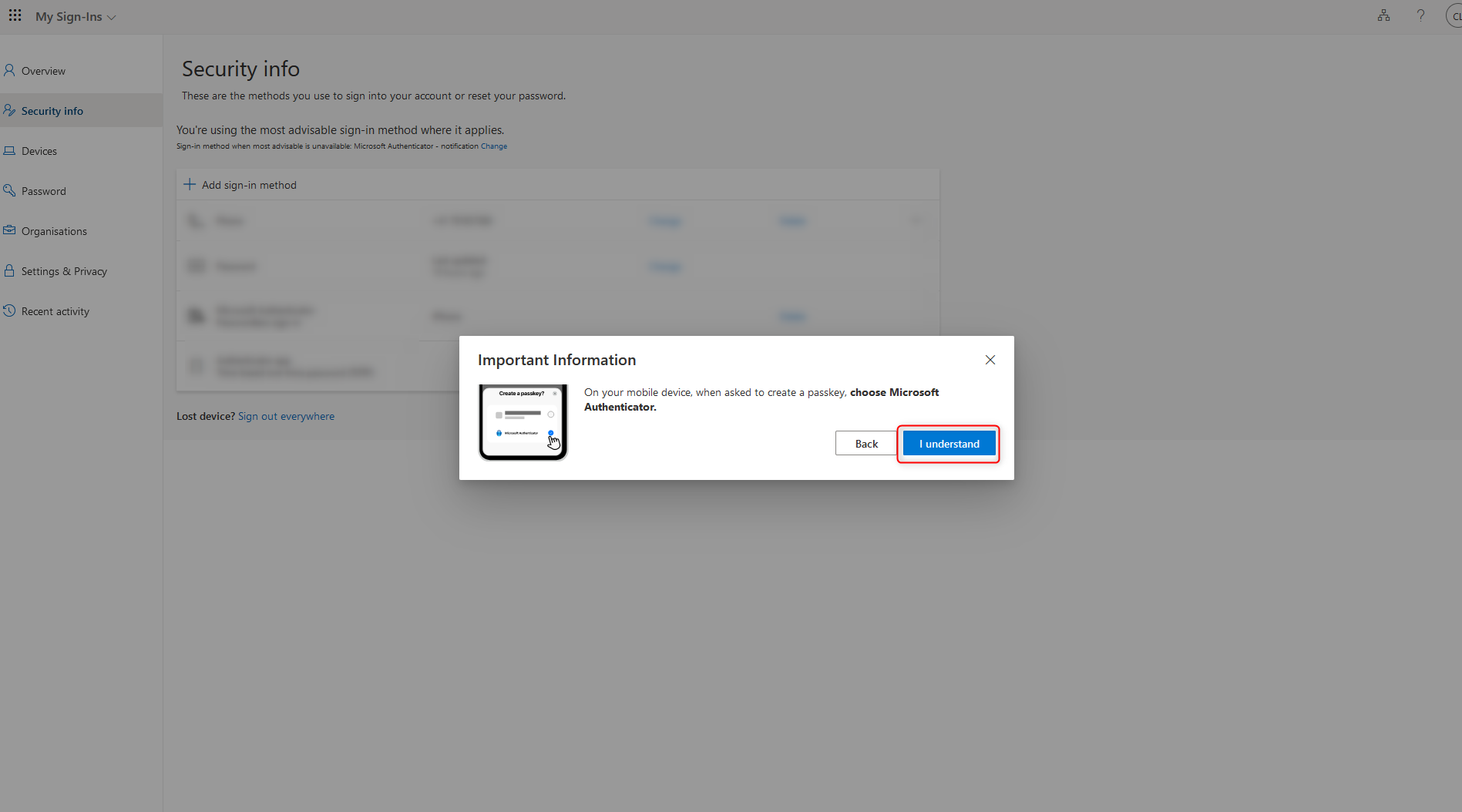This screenshot has height=812, width=1462.
Task: Click the Sign out everywhere link
Action: pyautogui.click(x=286, y=415)
